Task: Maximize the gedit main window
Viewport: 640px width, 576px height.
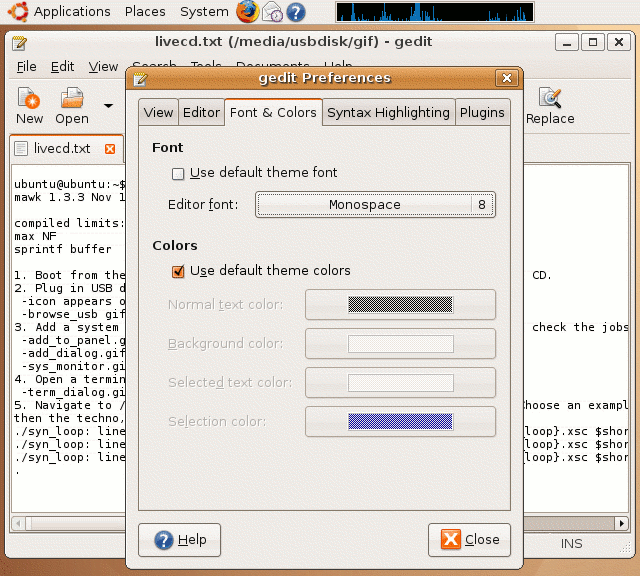Action: [593, 42]
